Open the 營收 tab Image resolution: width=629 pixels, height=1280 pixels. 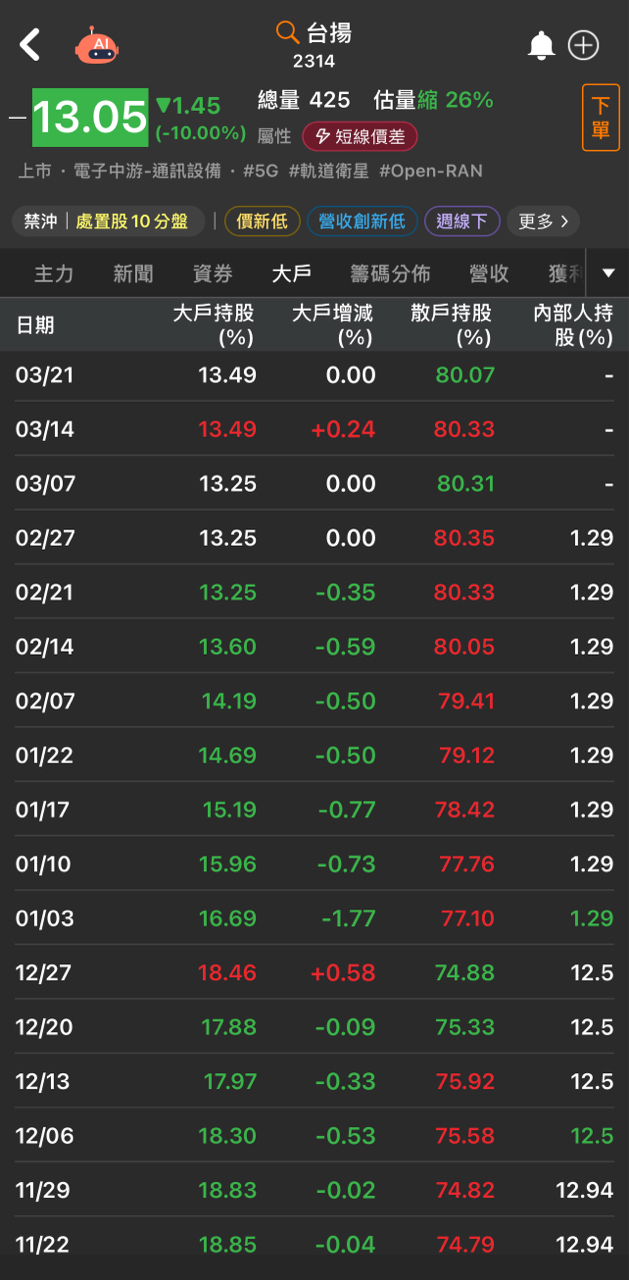(489, 273)
